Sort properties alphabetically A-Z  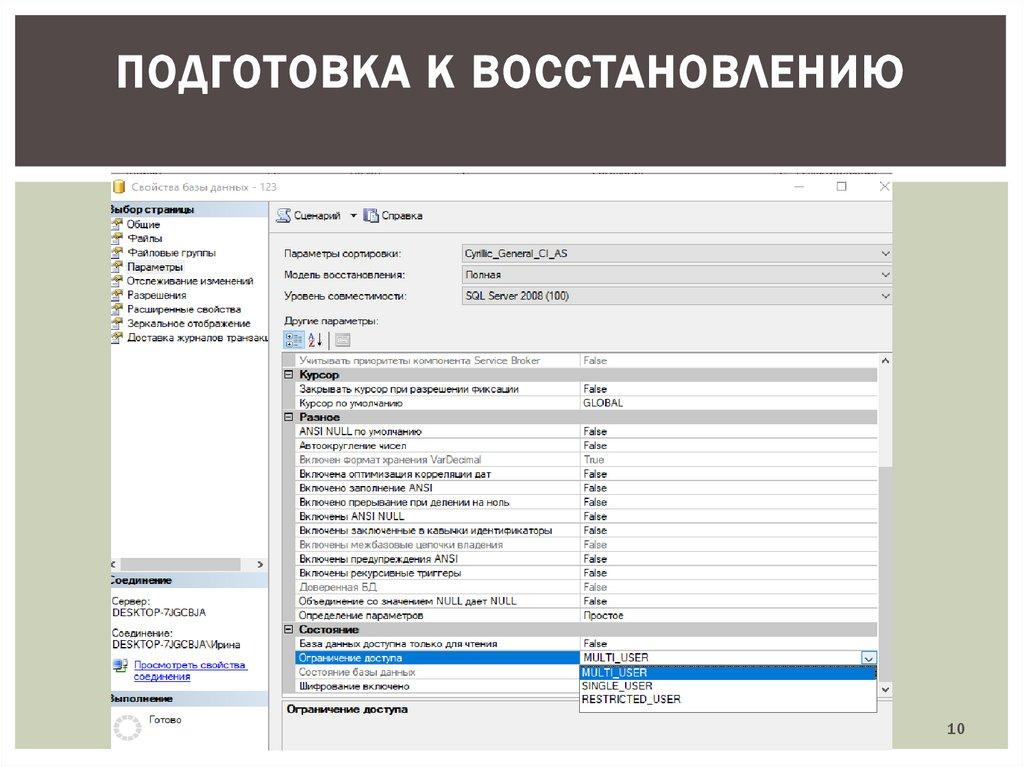pos(314,340)
